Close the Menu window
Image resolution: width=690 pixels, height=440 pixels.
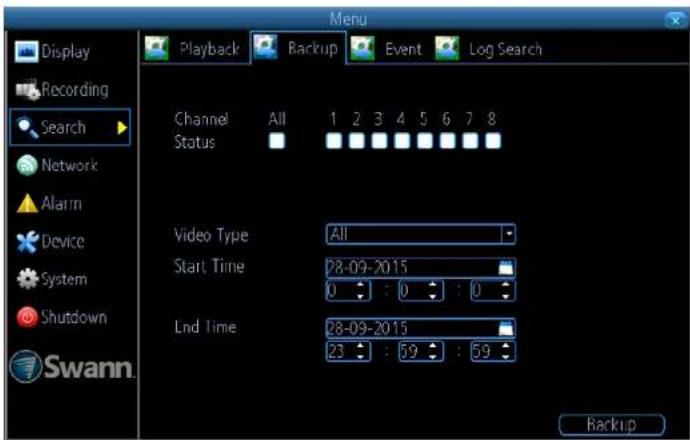[x=675, y=20]
